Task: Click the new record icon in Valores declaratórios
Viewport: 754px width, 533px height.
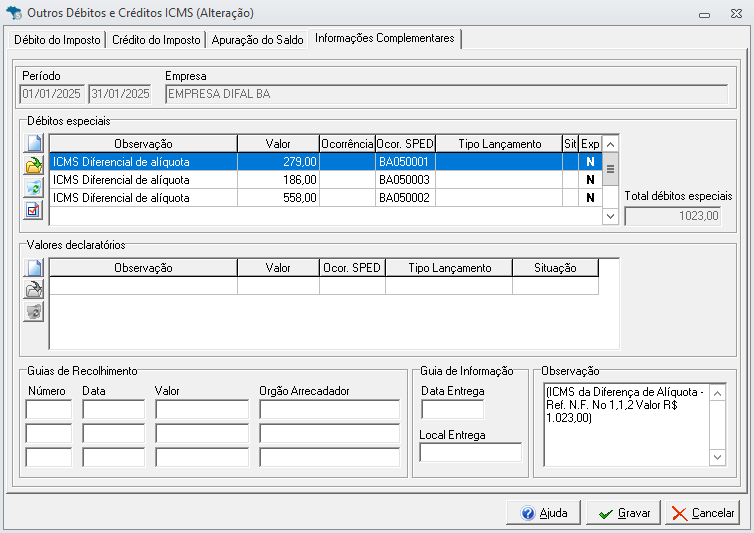Action: point(34,268)
